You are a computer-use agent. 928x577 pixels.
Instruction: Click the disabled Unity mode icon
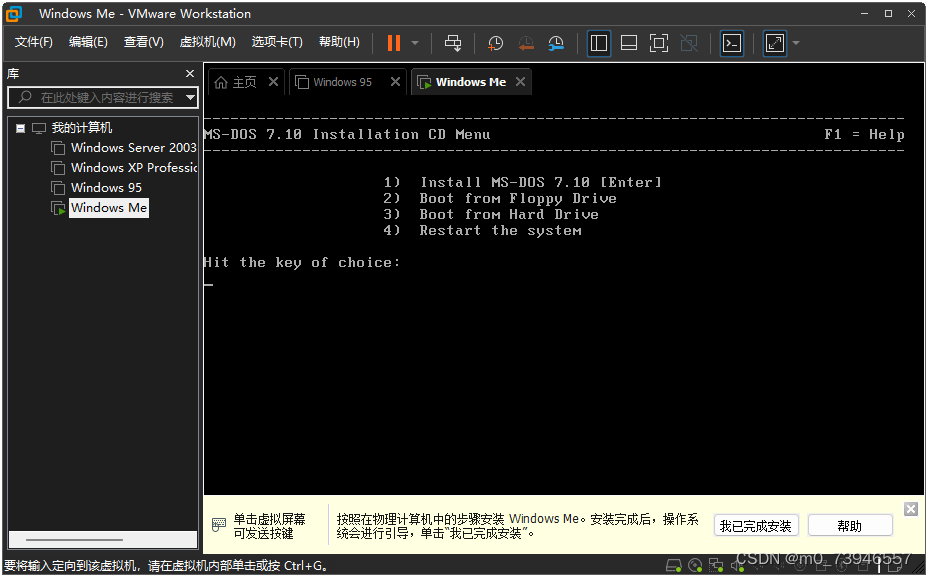689,43
